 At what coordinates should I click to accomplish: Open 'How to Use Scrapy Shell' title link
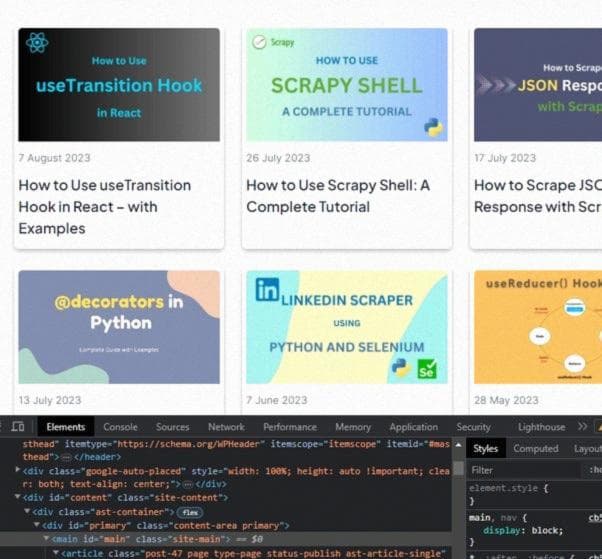click(x=338, y=196)
